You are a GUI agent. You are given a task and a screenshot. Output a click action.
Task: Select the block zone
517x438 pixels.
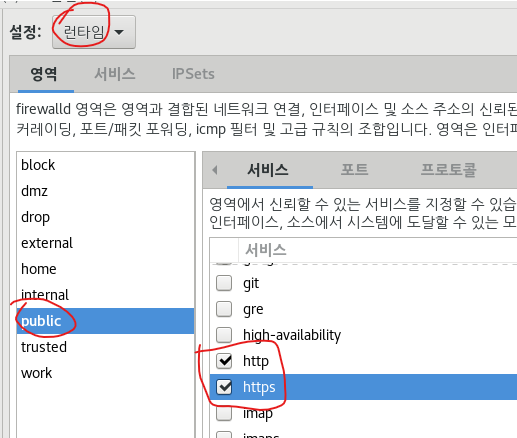click(x=105, y=165)
